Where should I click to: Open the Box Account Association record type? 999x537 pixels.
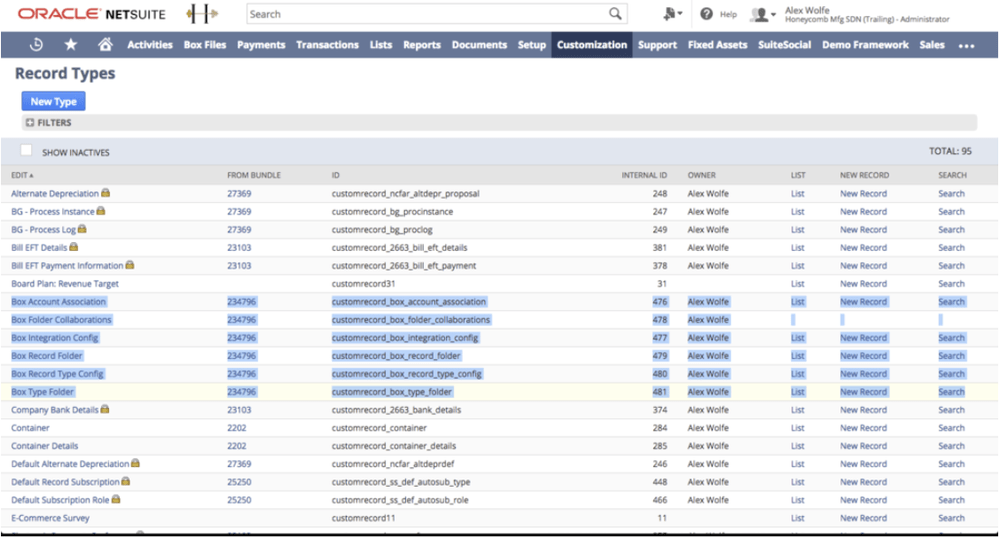click(x=59, y=301)
